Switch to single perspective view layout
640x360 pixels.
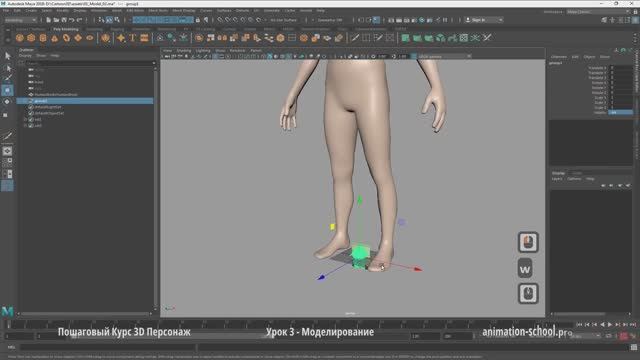(x=7, y=151)
